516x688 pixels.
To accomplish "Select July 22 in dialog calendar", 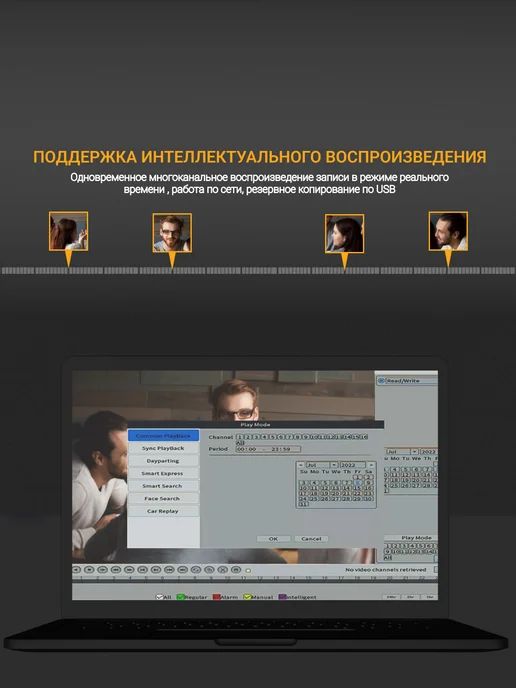I will click(358, 494).
